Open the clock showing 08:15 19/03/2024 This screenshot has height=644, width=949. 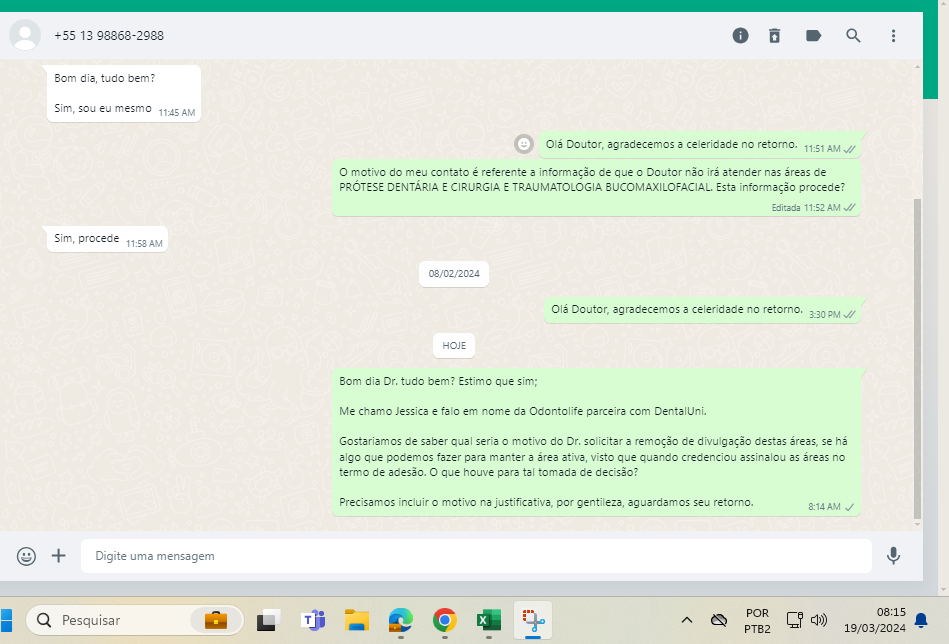point(875,620)
